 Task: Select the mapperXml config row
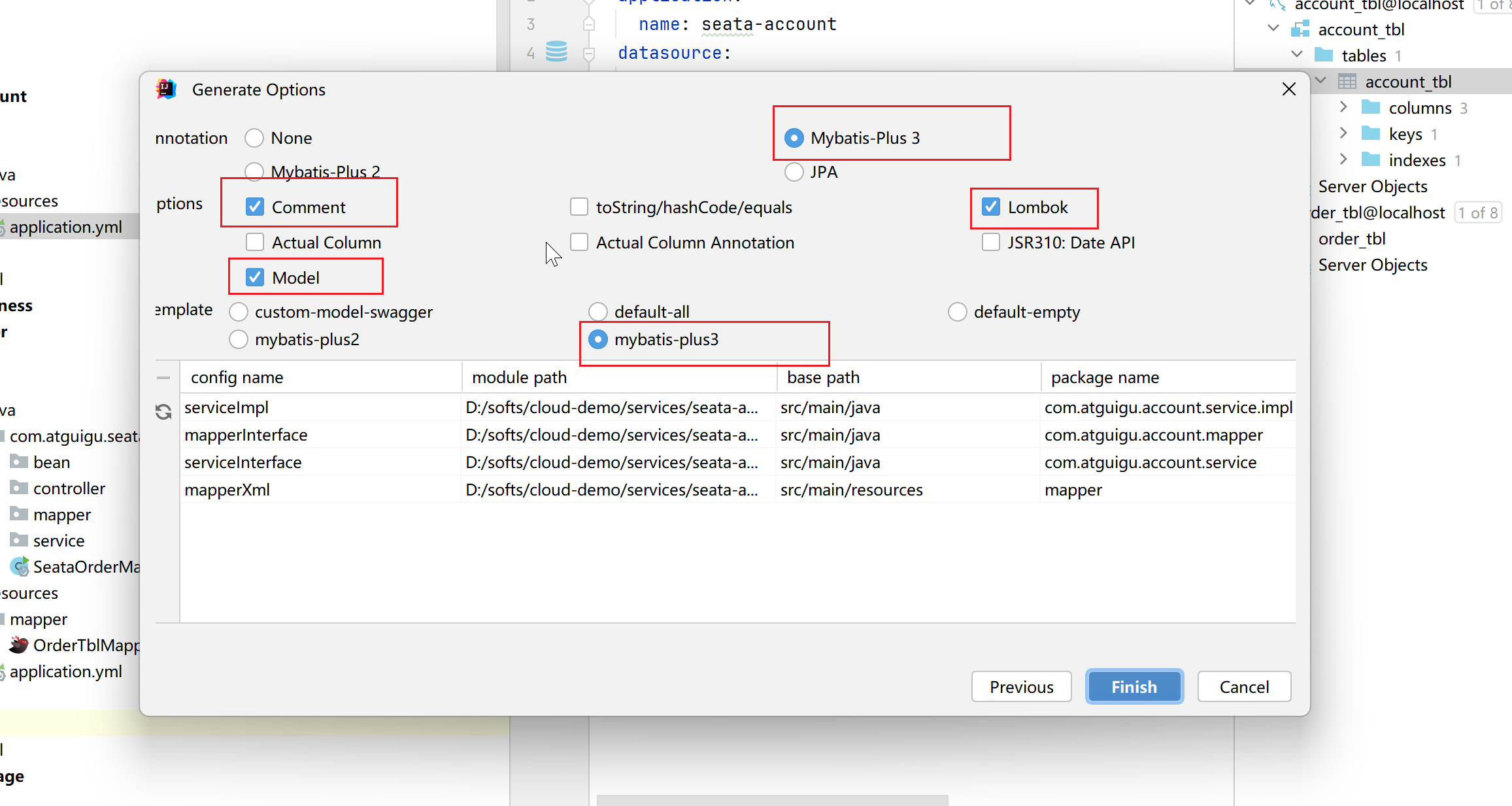coord(738,490)
